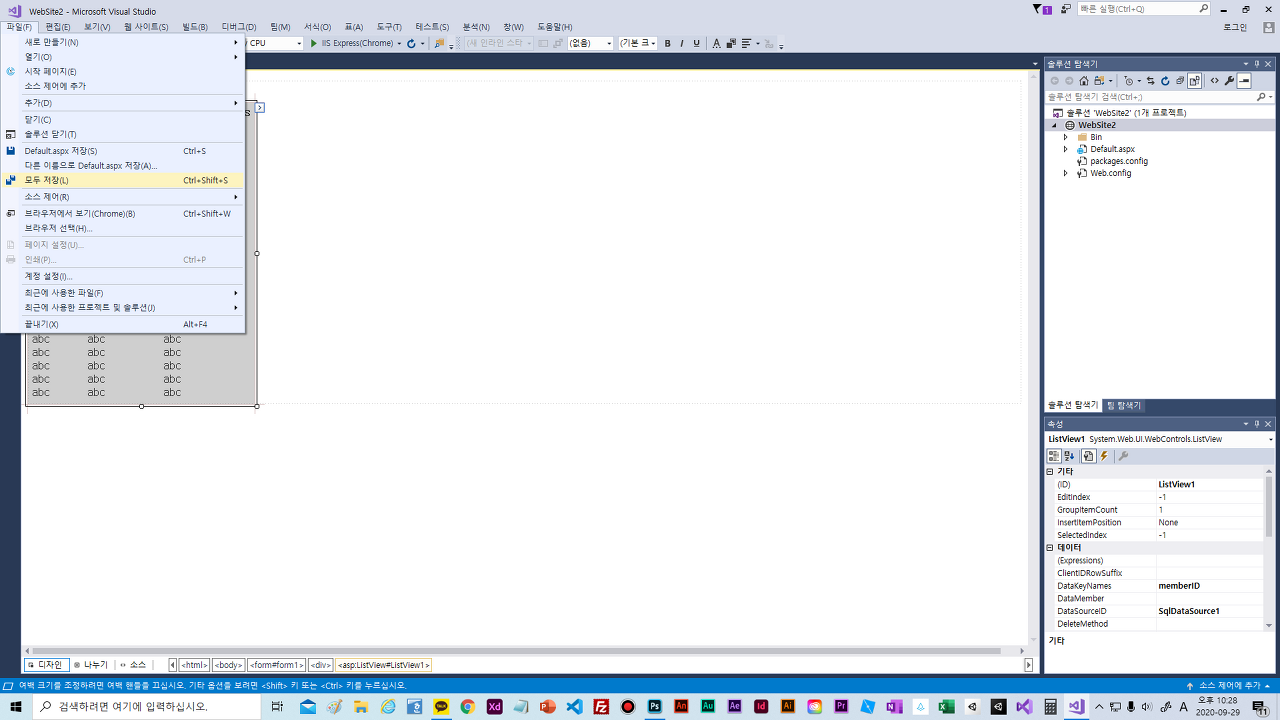Collapse the 데이터 category in Properties
Screen dimensions: 1280x720
click(1050, 548)
